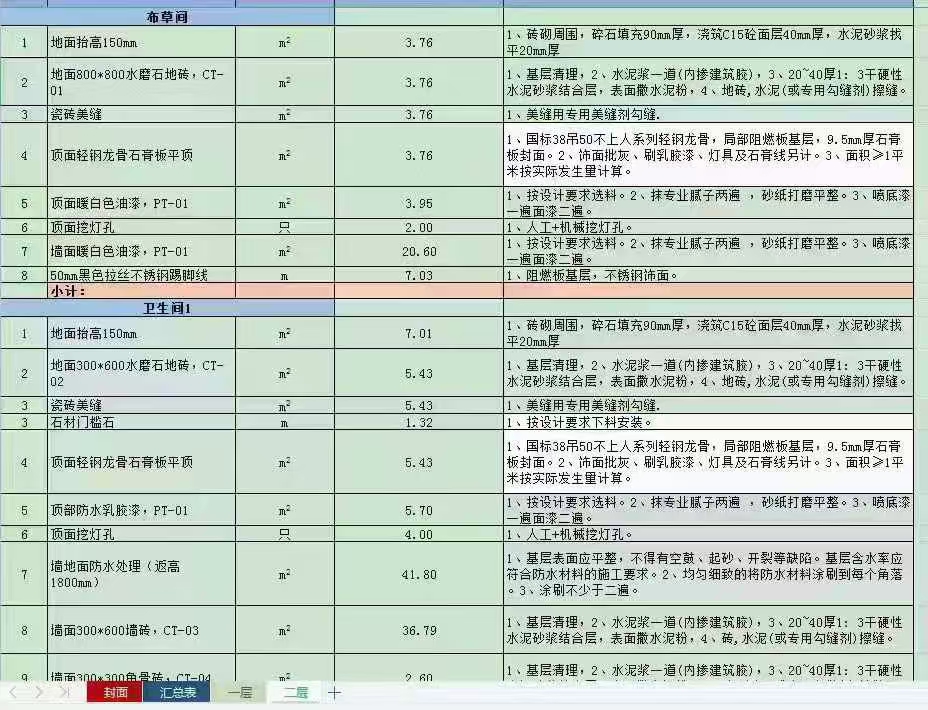
Task: Select the 布草间 section header cell
Action: [167, 18]
